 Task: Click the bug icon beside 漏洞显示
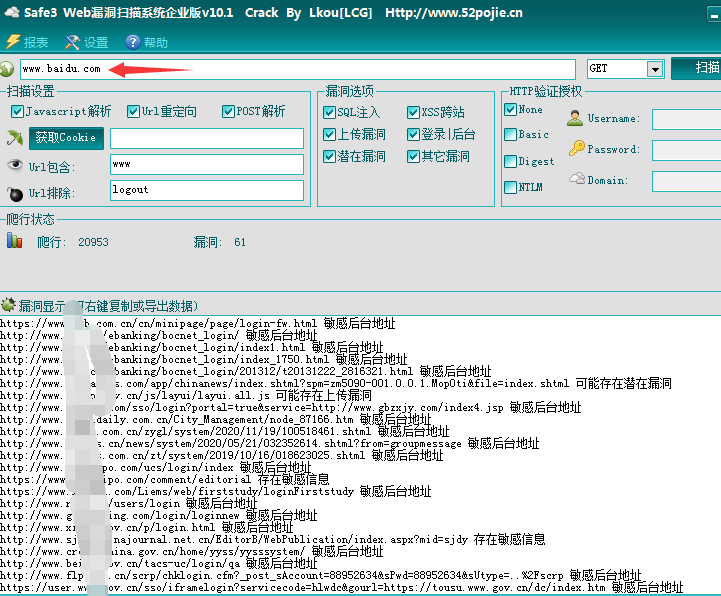coord(8,304)
